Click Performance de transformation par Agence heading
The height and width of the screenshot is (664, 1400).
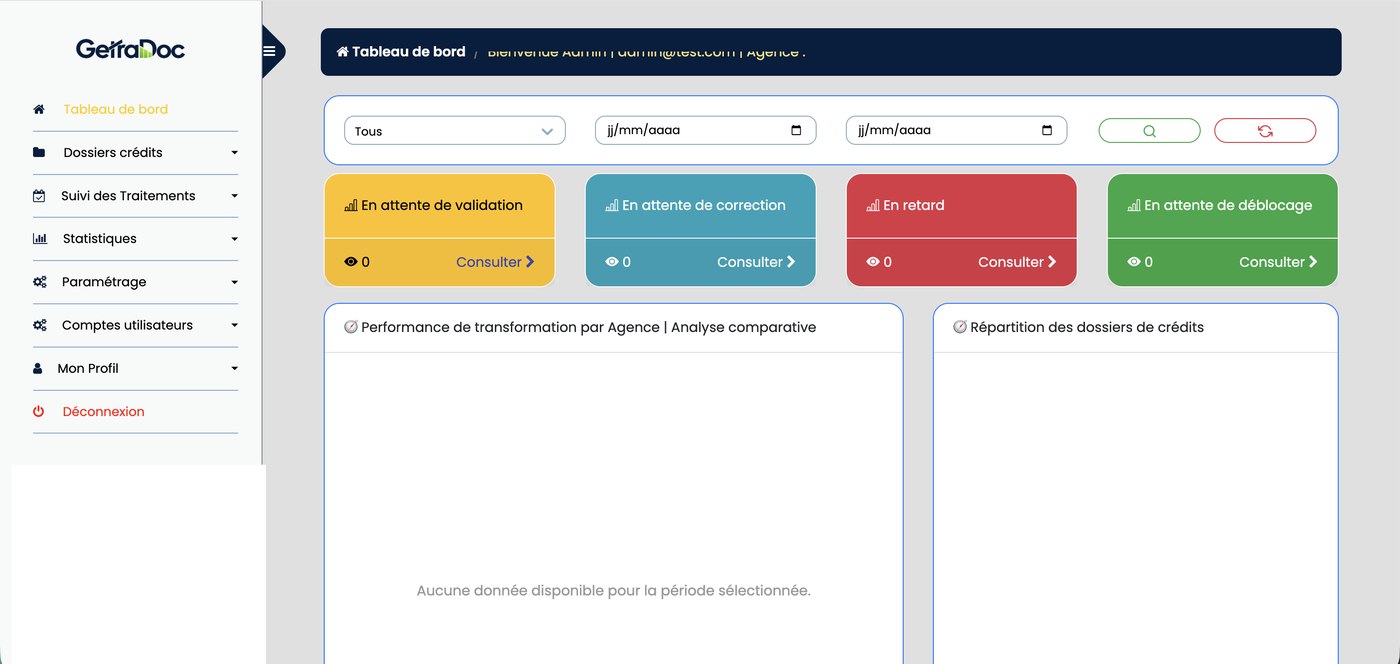[x=588, y=327]
